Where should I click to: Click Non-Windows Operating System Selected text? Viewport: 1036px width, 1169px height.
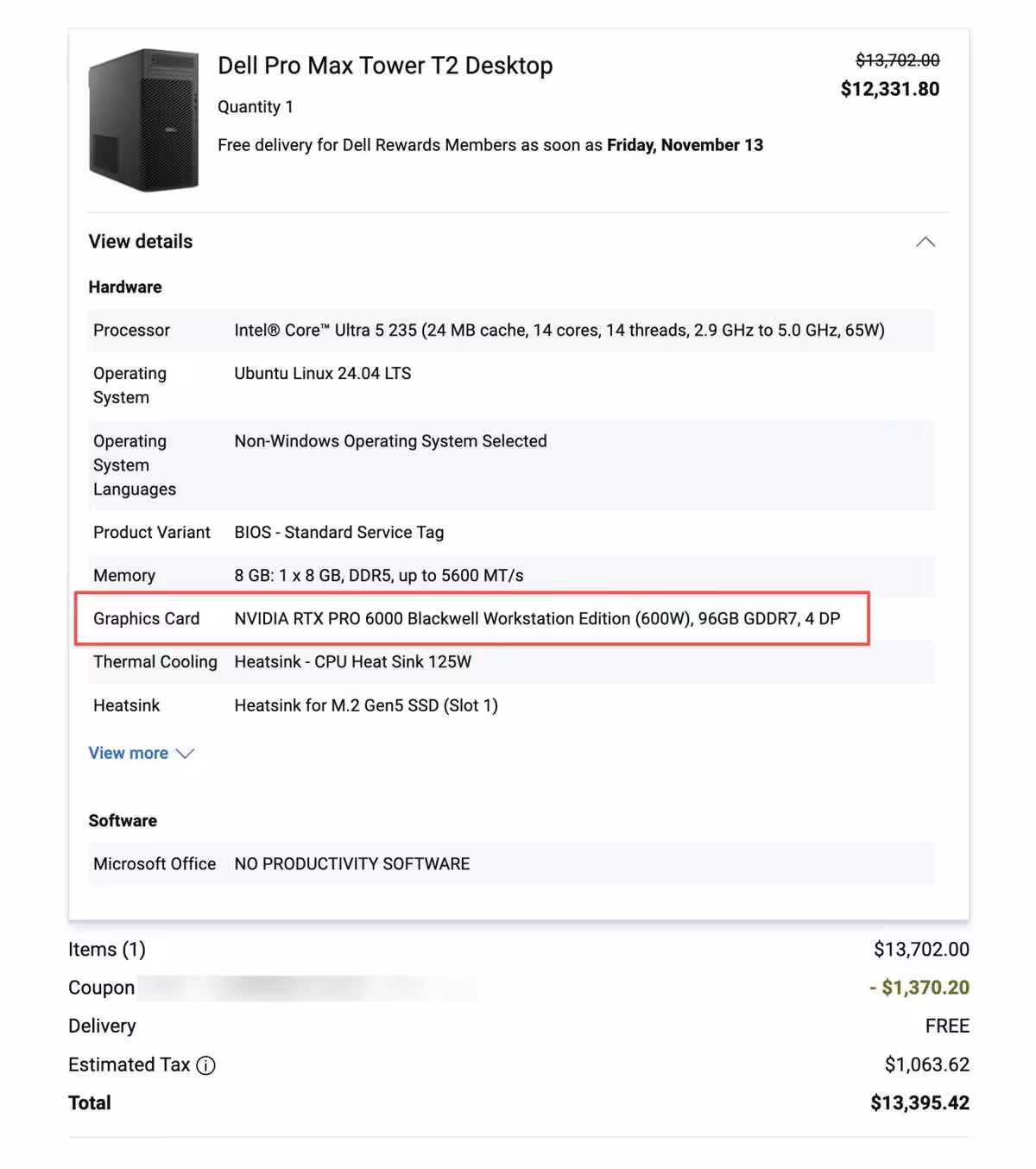[390, 440]
